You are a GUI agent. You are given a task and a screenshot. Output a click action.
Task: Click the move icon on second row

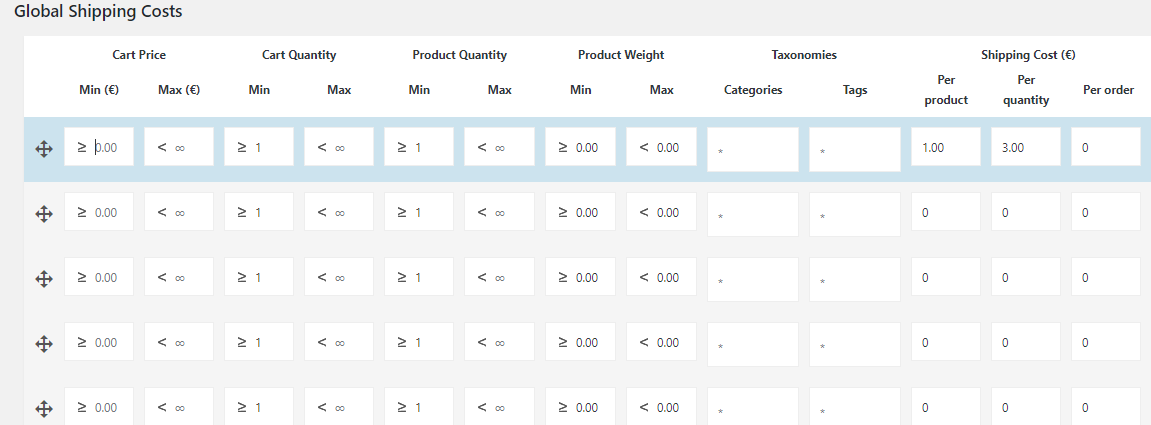(44, 213)
